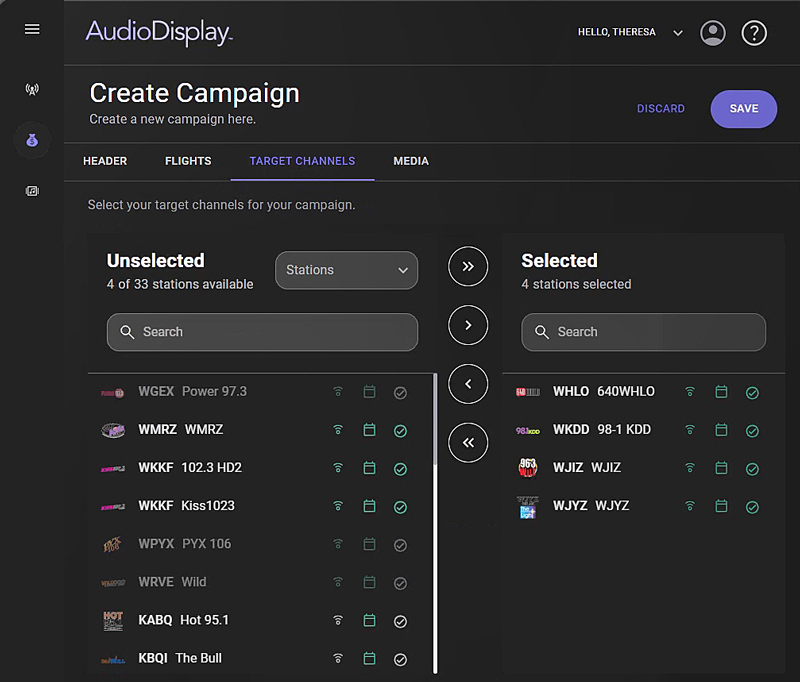Click the AudioDisplay logo

(x=159, y=33)
